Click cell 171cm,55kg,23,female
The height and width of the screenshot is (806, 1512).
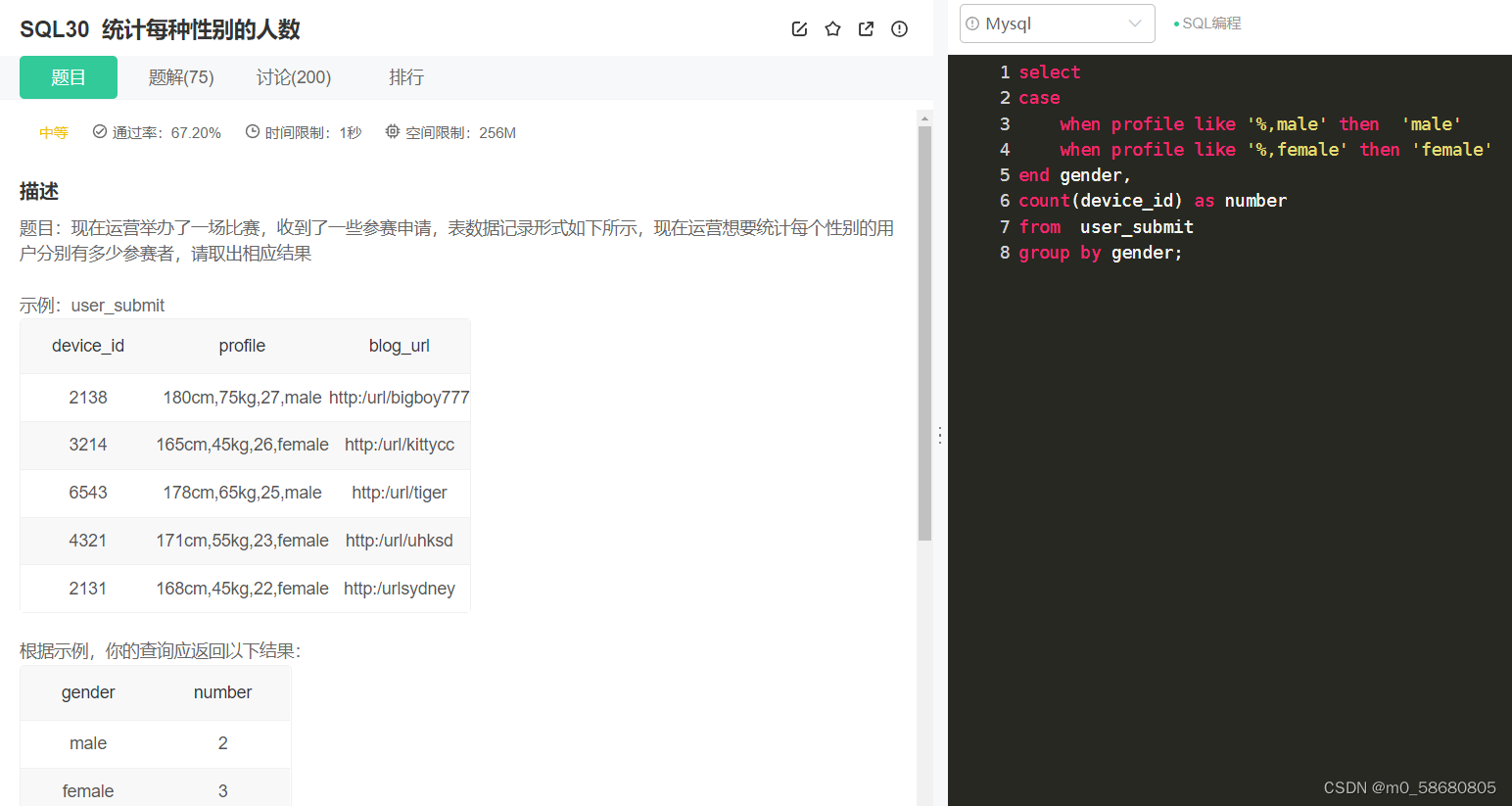[242, 541]
